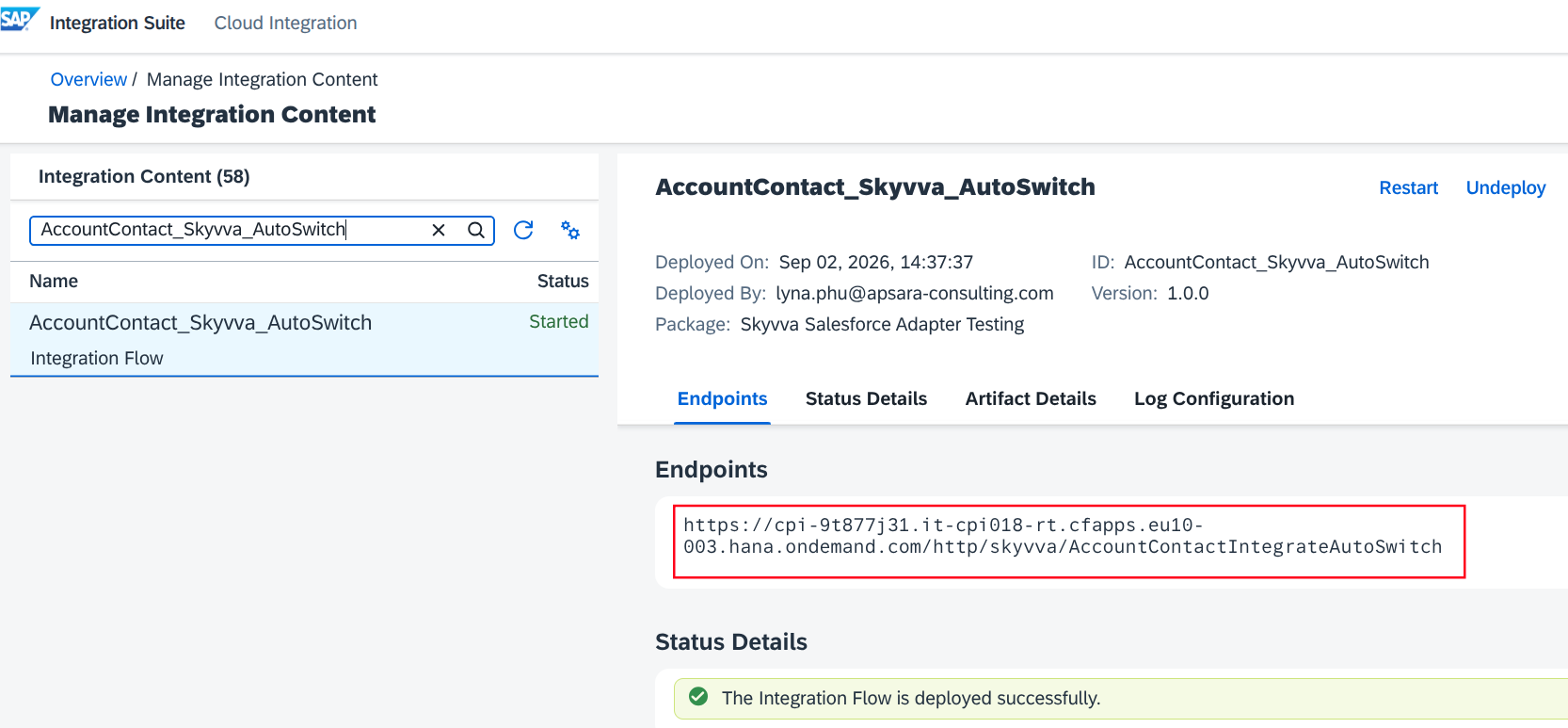Select the AccountContact_Skyvva_AutoSwitch list row
This screenshot has width=1568, height=728.
[x=304, y=339]
